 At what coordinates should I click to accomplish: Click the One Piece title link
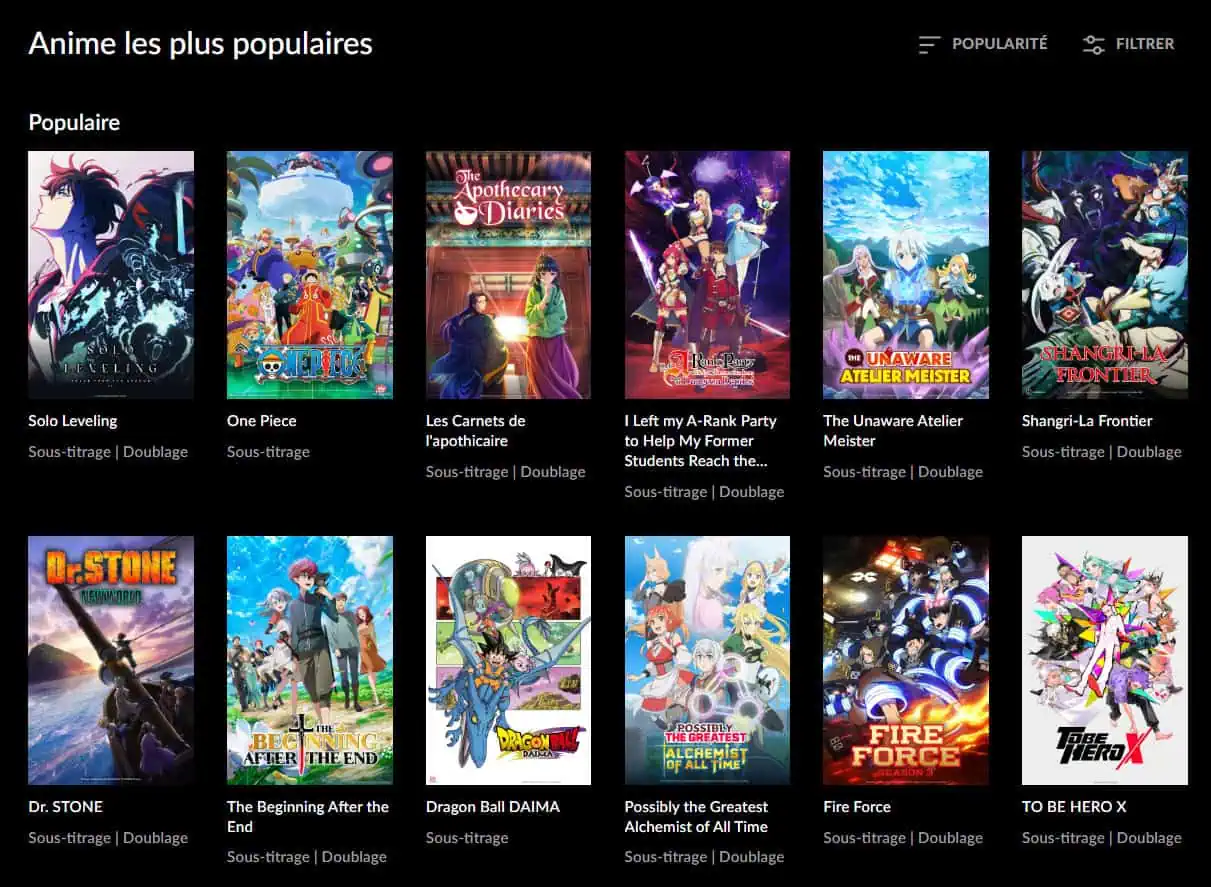click(262, 421)
